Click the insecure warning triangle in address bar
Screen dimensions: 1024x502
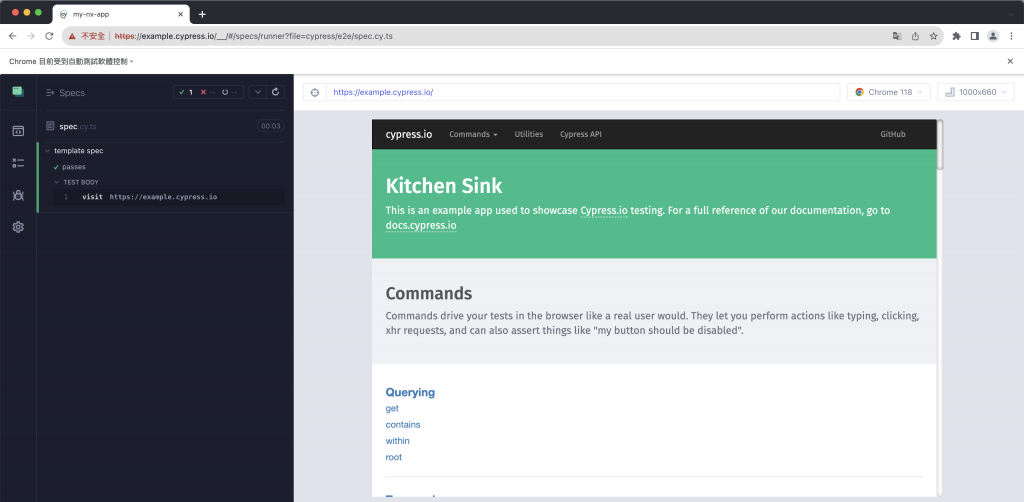point(72,36)
